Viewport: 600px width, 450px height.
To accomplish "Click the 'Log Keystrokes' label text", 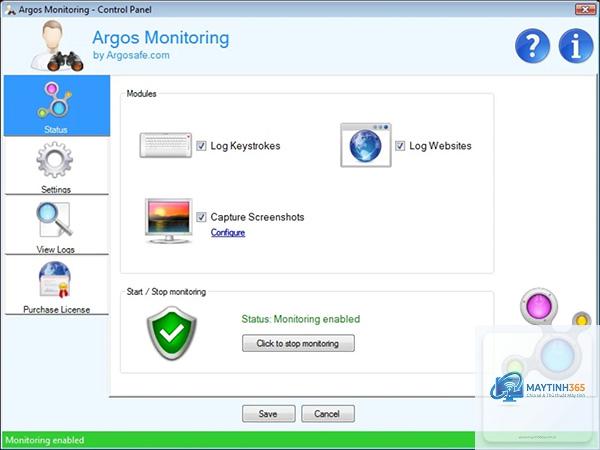I will (x=245, y=146).
